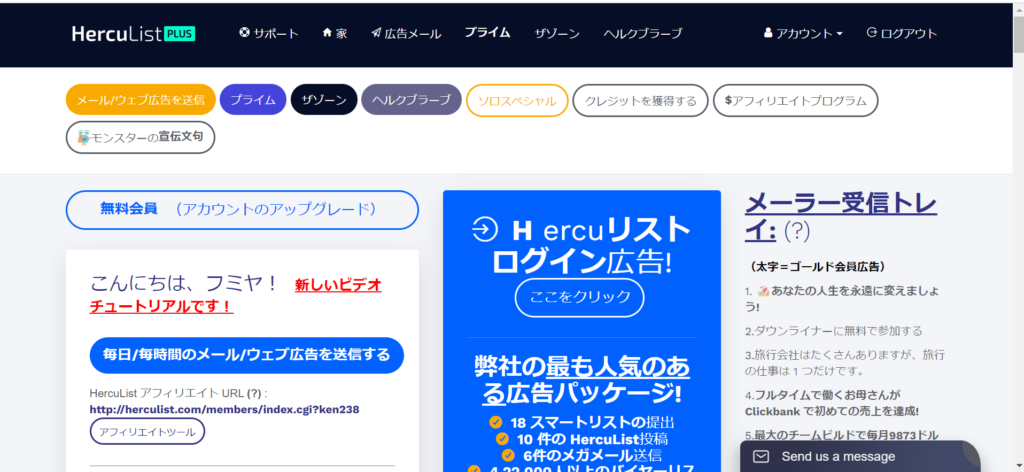This screenshot has width=1024, height=472.
Task: Click the arrow icon beside HercuリストLogin ad
Action: coord(484,230)
